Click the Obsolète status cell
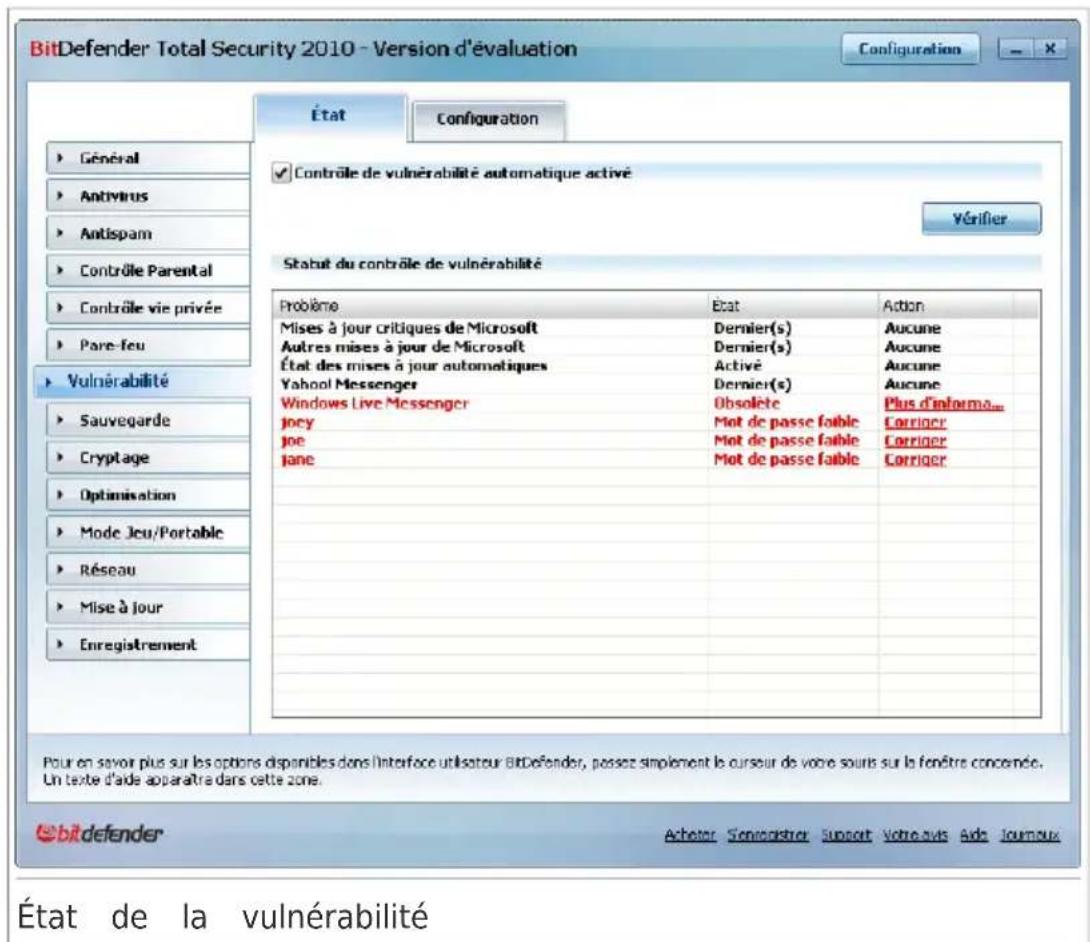1090x942 pixels. point(747,403)
